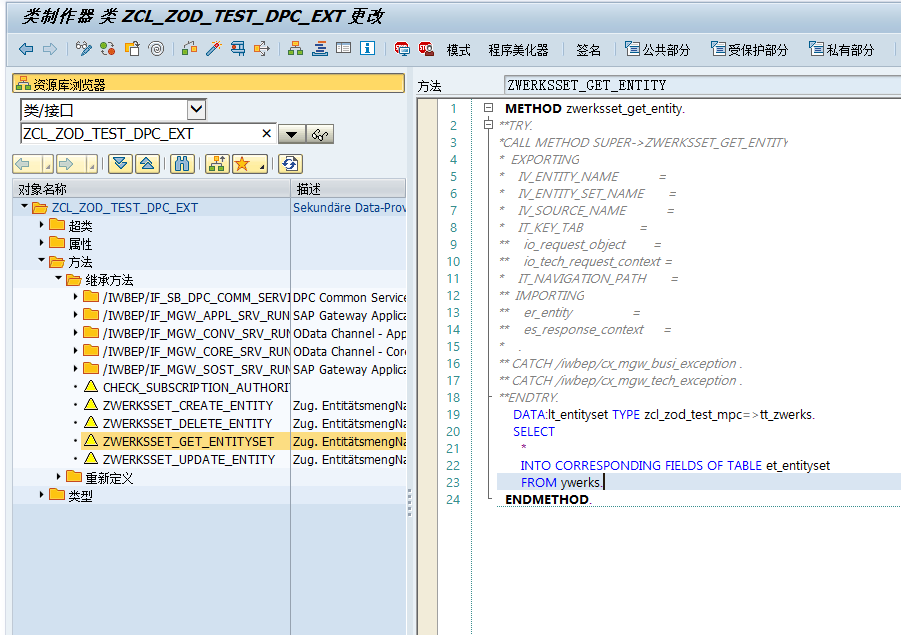Collapse the METHOD code block fold marker
The height and width of the screenshot is (635, 901).
tap(488, 108)
